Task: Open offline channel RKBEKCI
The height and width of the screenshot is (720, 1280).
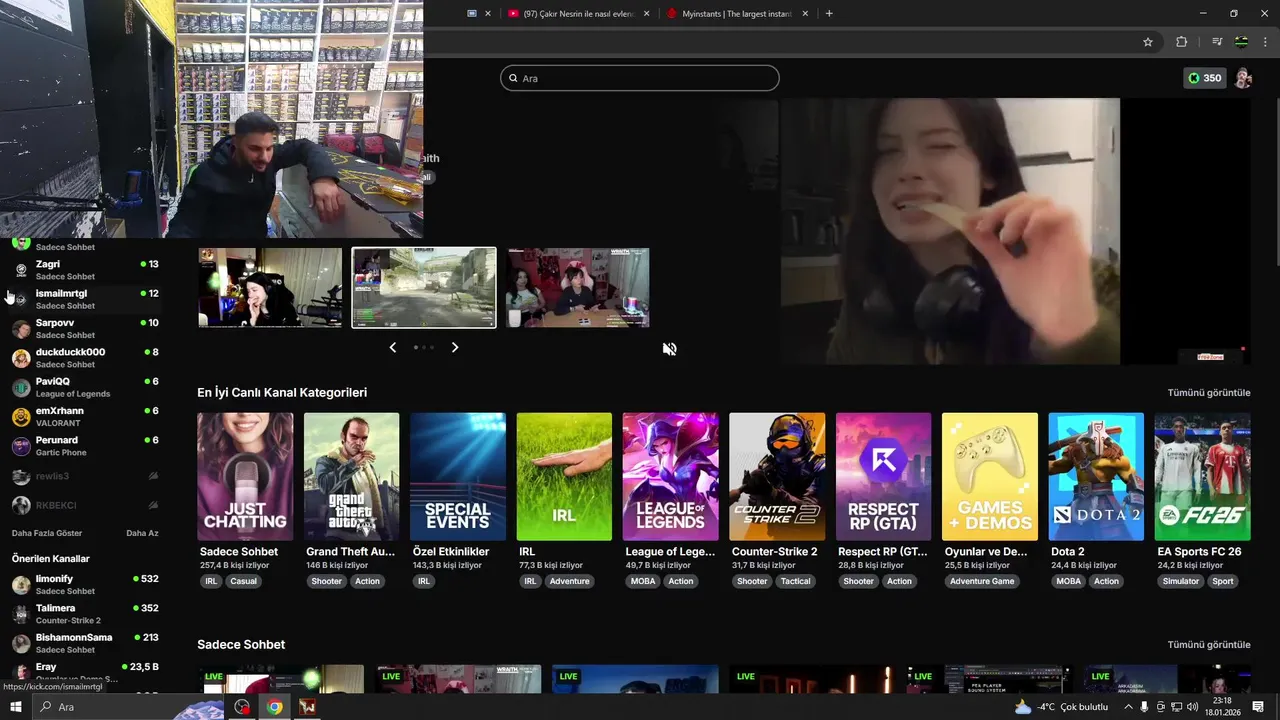Action: [x=85, y=505]
